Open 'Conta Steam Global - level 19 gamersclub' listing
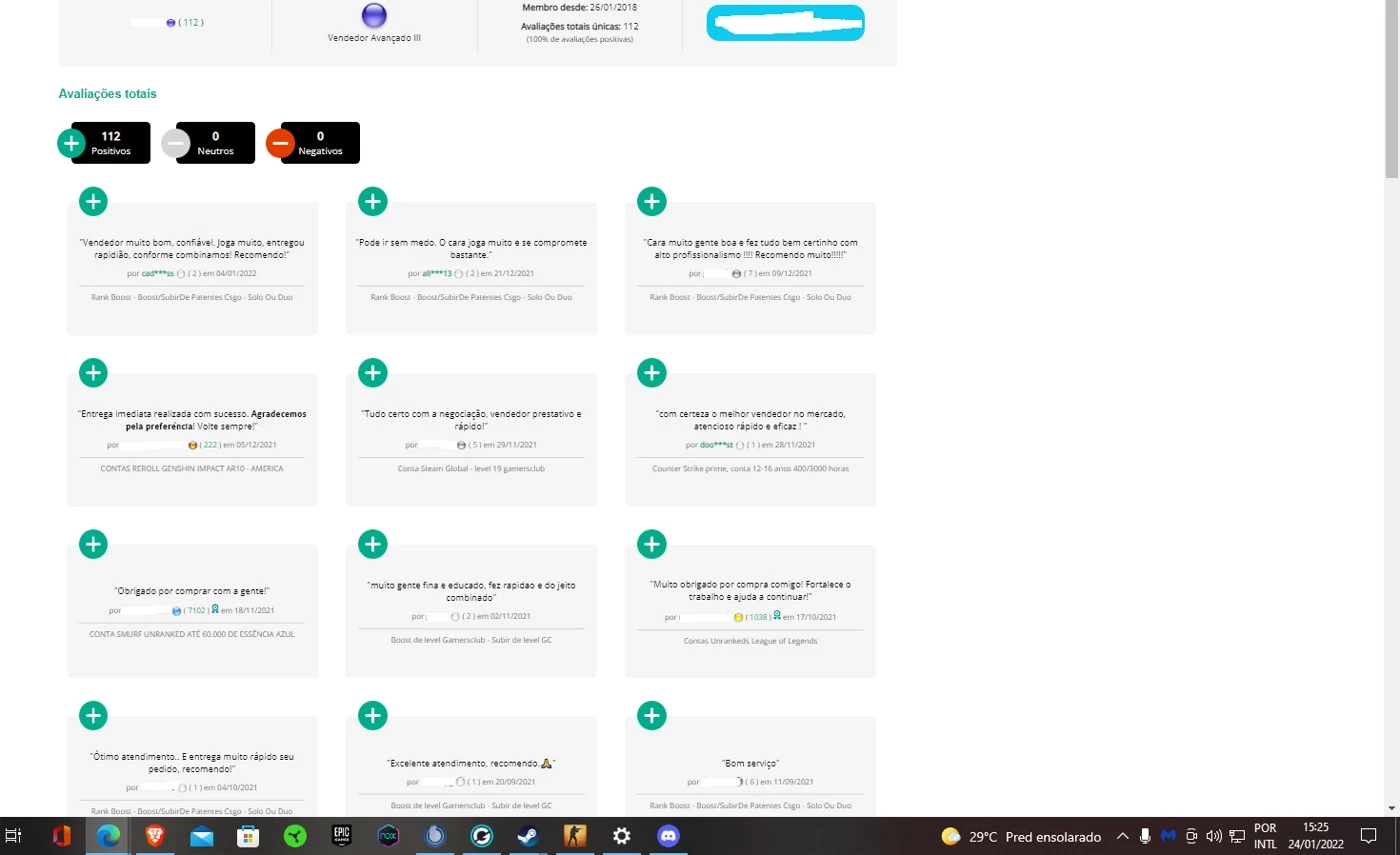The image size is (1400, 855). click(x=471, y=468)
